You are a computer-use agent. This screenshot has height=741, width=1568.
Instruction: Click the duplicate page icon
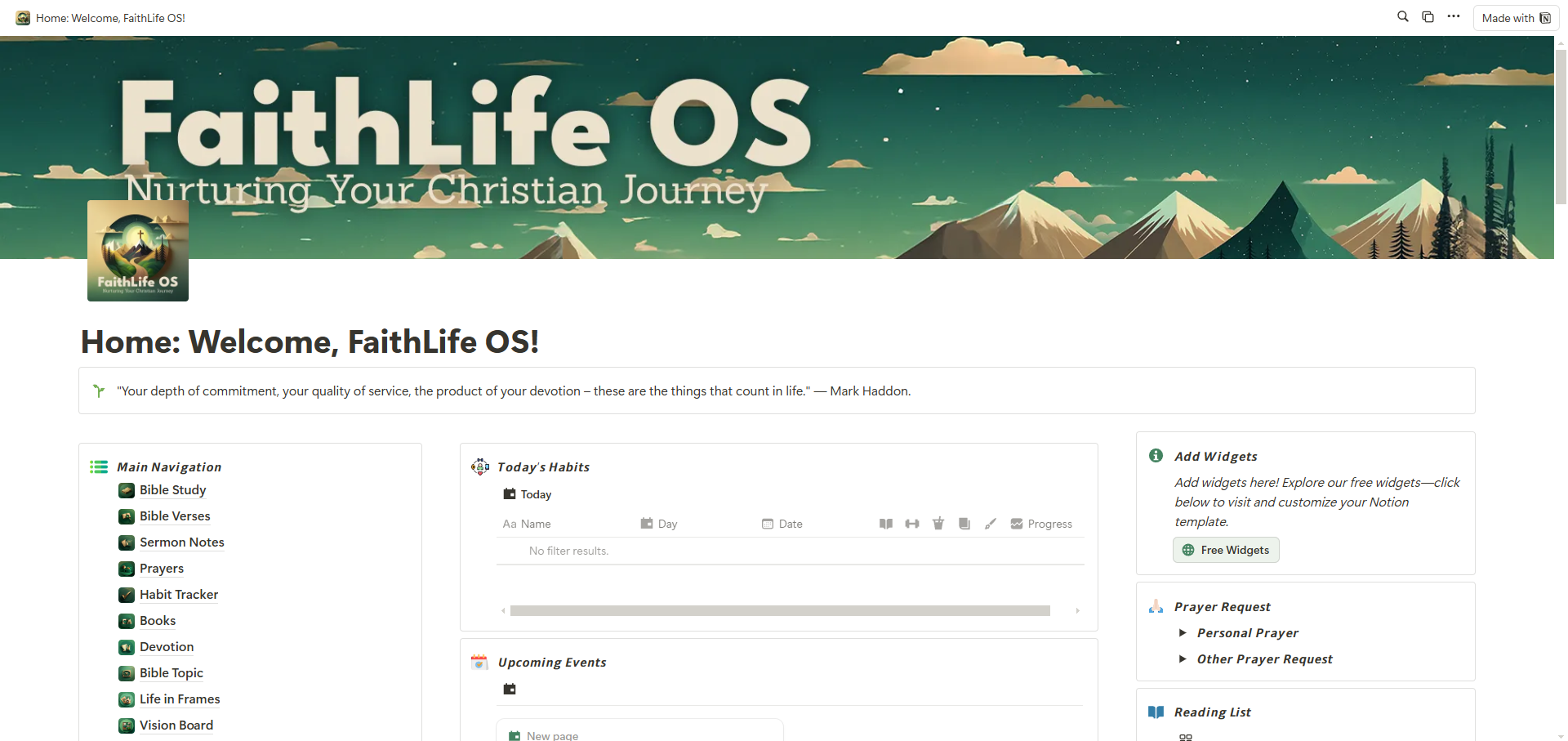click(x=1428, y=16)
